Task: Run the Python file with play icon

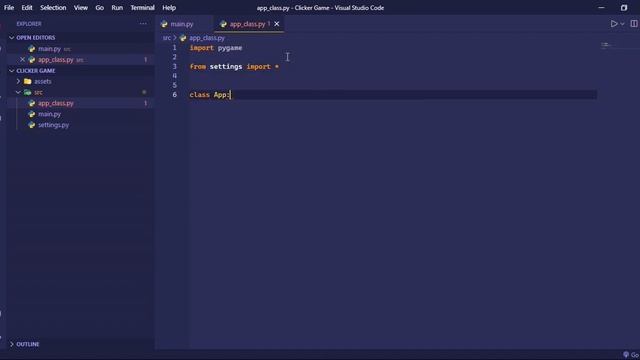Action: click(x=613, y=24)
